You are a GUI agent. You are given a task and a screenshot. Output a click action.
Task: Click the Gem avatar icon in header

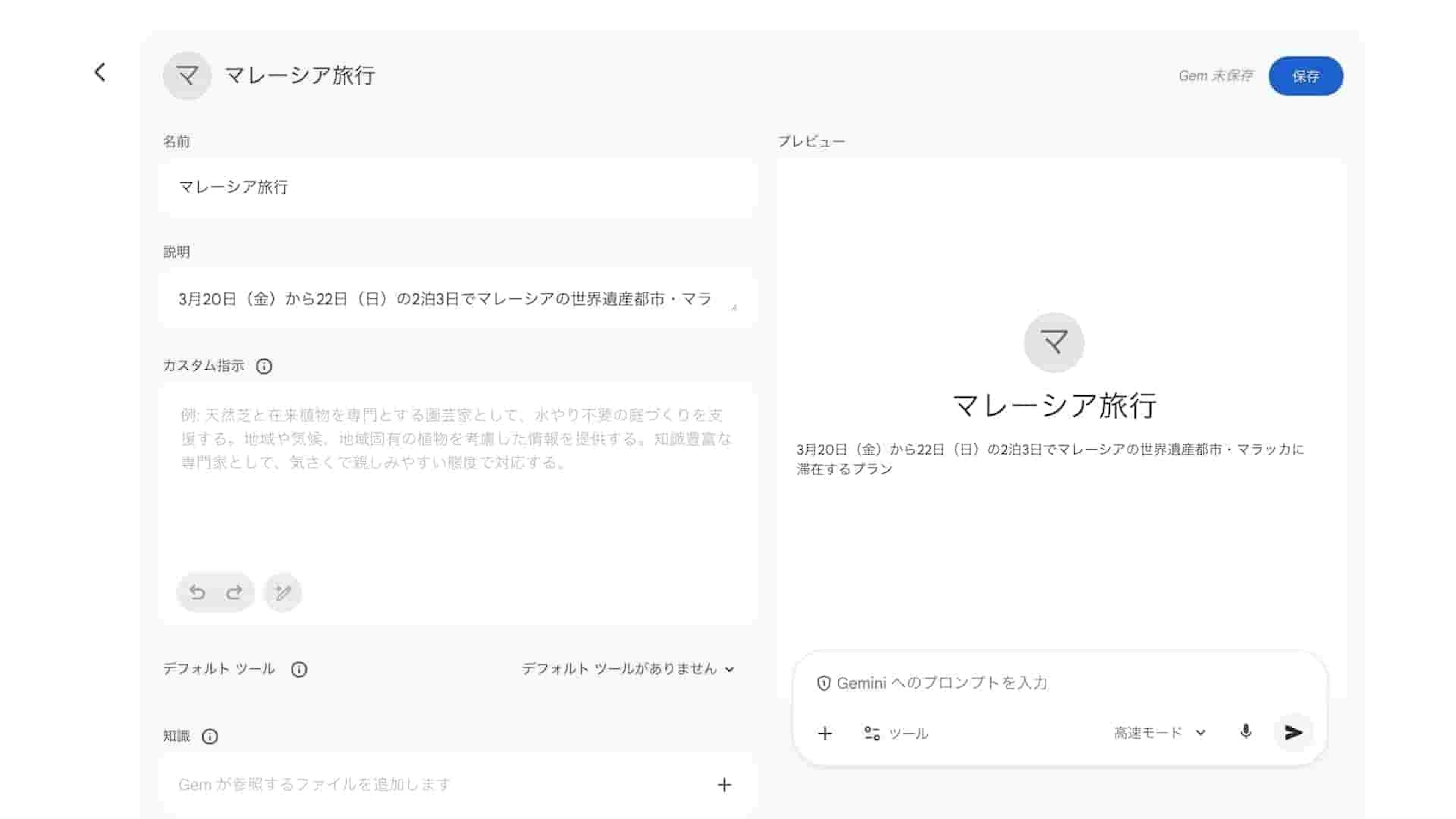tap(187, 76)
